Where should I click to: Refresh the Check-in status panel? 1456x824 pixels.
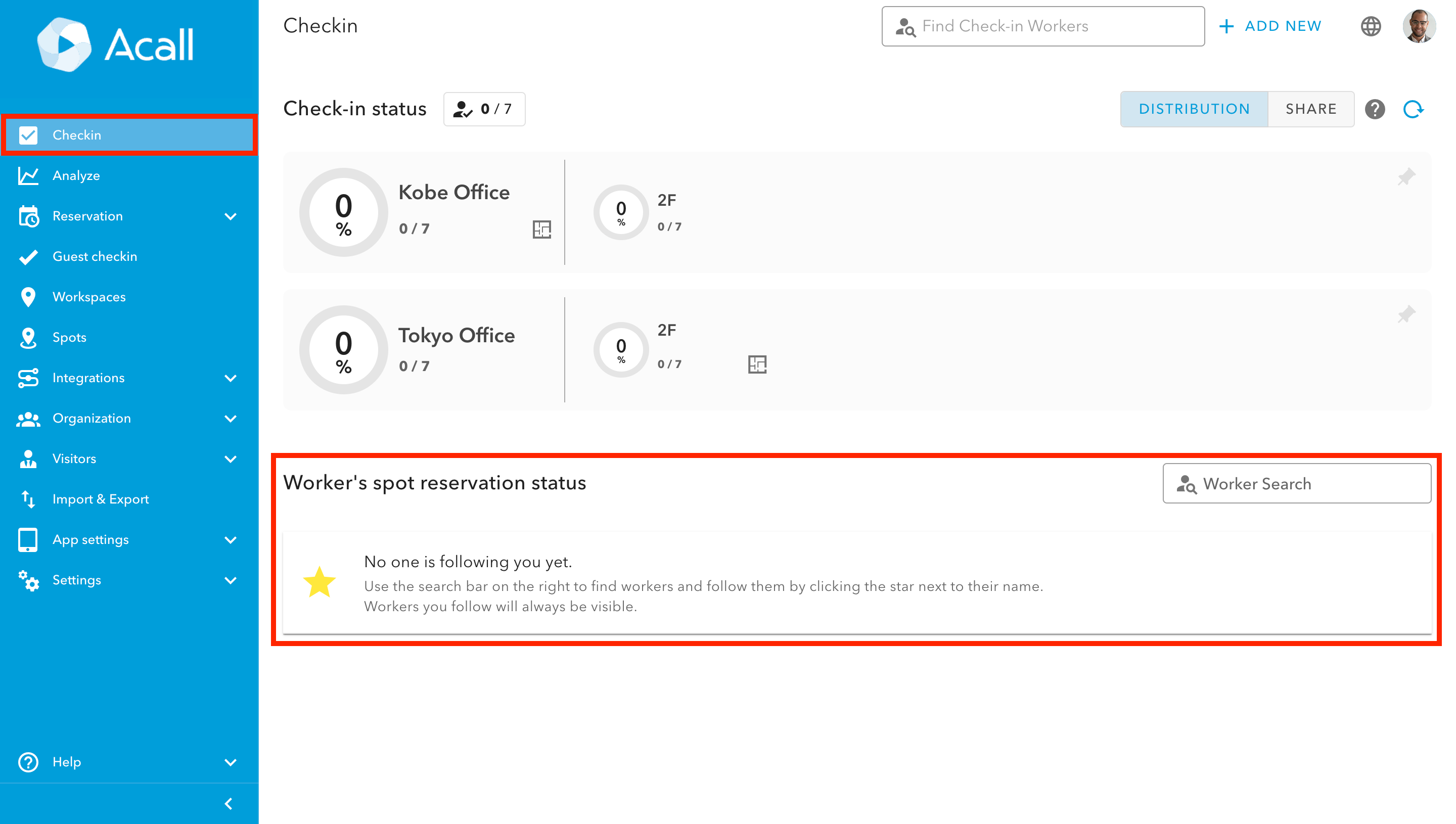[x=1413, y=109]
